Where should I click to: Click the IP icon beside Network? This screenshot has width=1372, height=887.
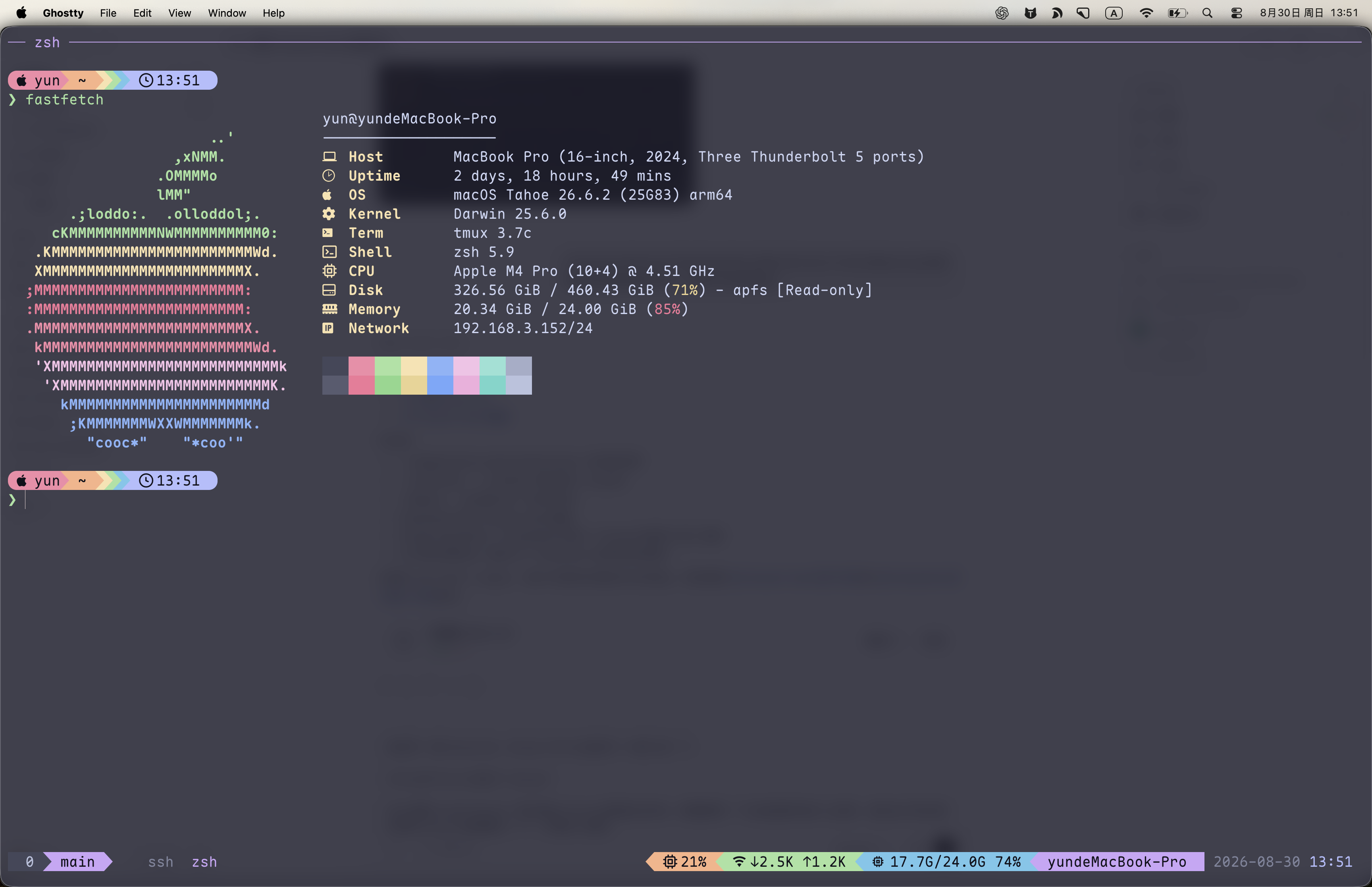click(x=328, y=328)
